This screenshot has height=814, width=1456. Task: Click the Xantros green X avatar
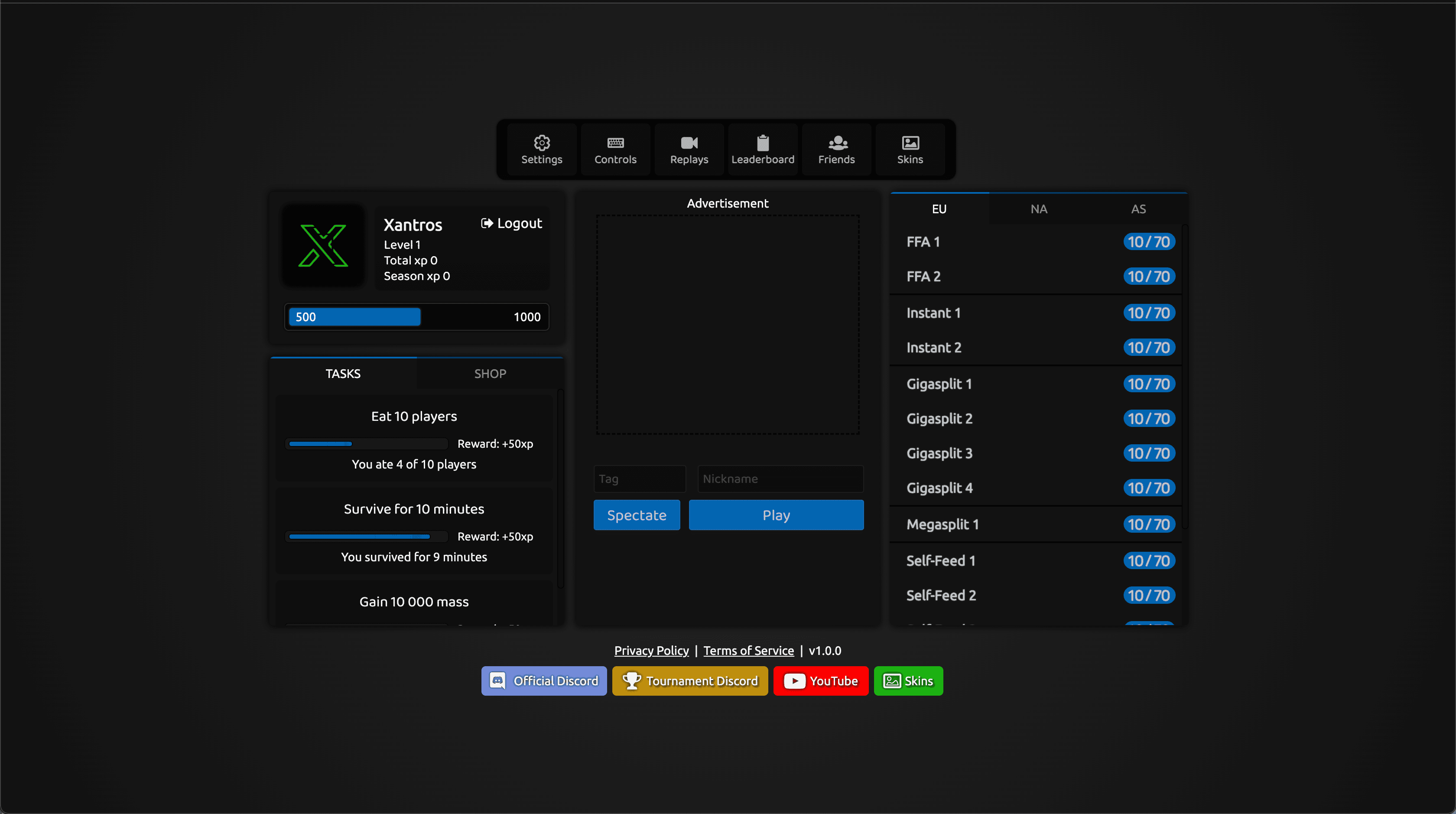(x=323, y=245)
